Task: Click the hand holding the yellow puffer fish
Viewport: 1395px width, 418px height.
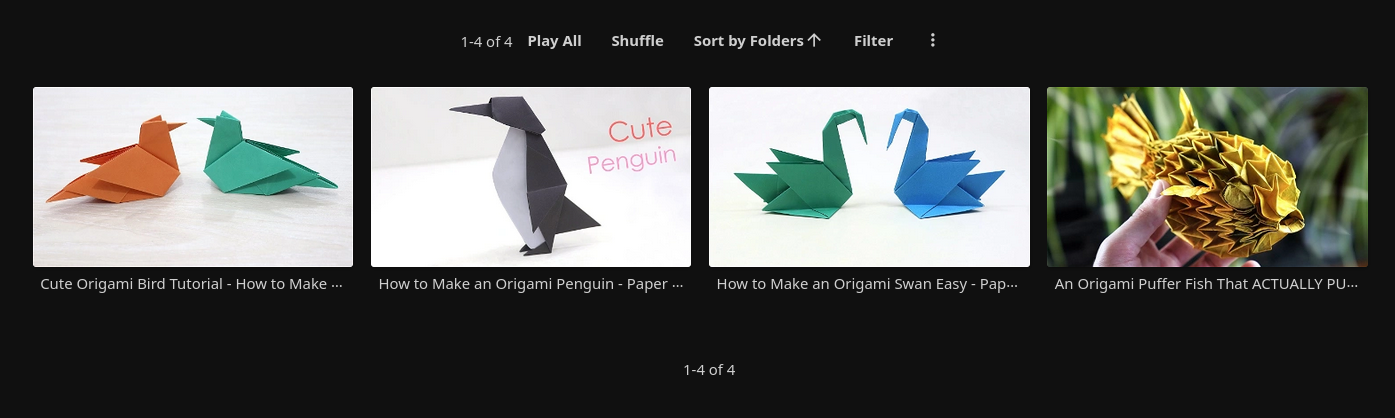Action: click(1140, 230)
